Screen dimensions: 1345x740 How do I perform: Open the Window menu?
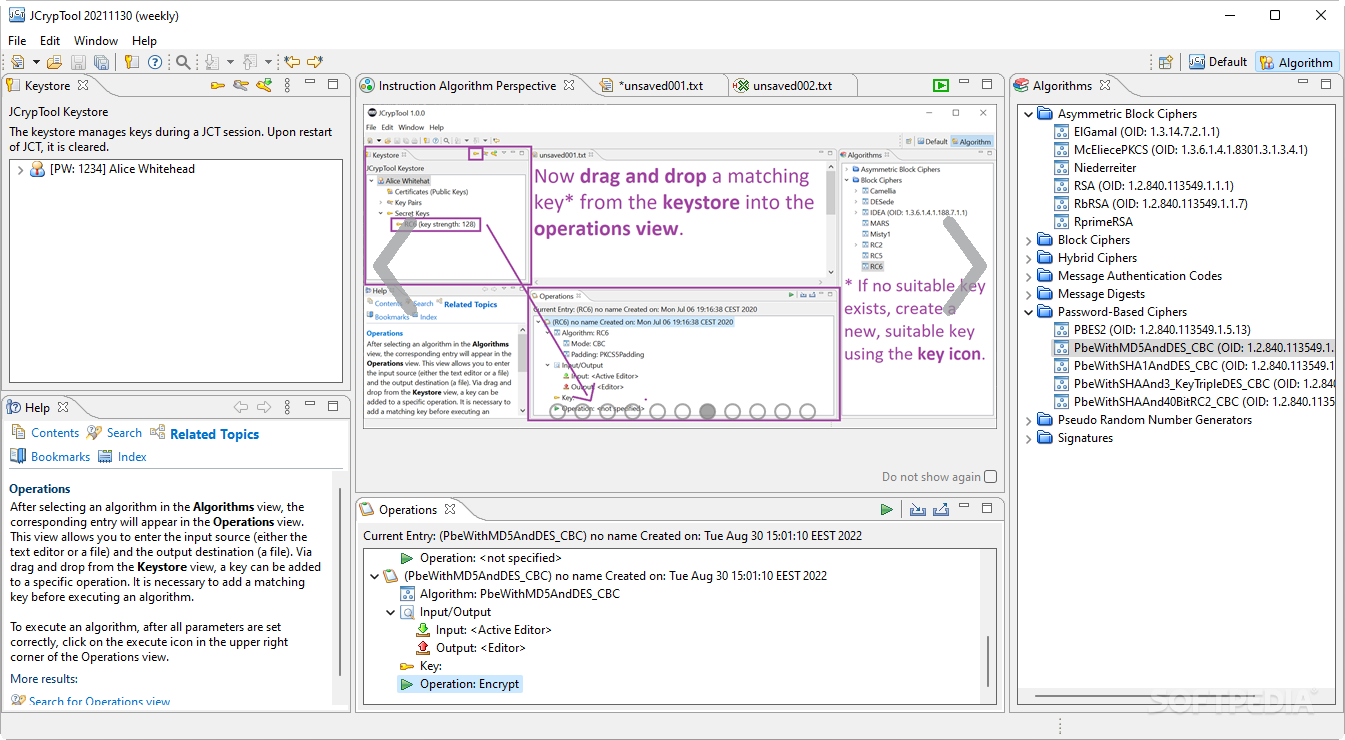click(96, 40)
